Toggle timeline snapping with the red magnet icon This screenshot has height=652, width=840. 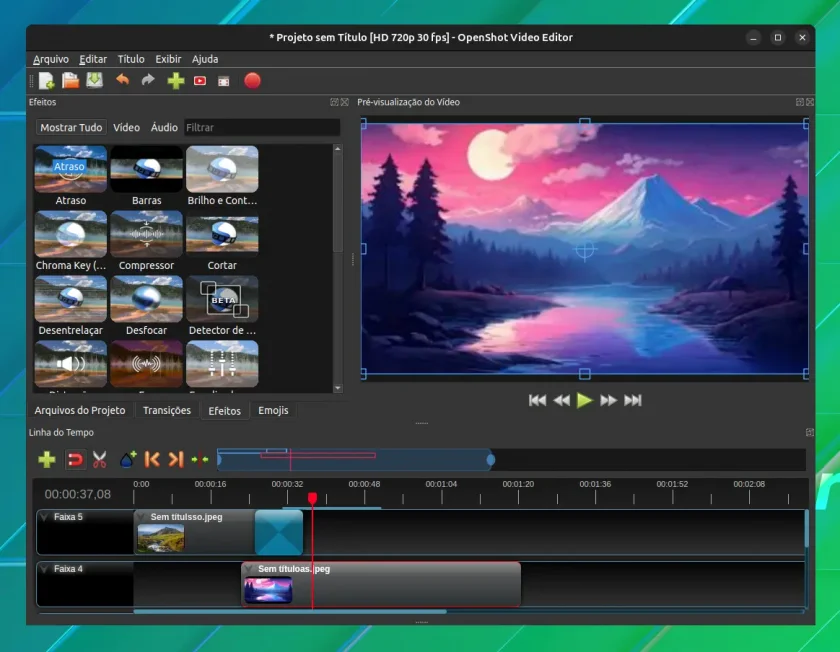[x=75, y=460]
